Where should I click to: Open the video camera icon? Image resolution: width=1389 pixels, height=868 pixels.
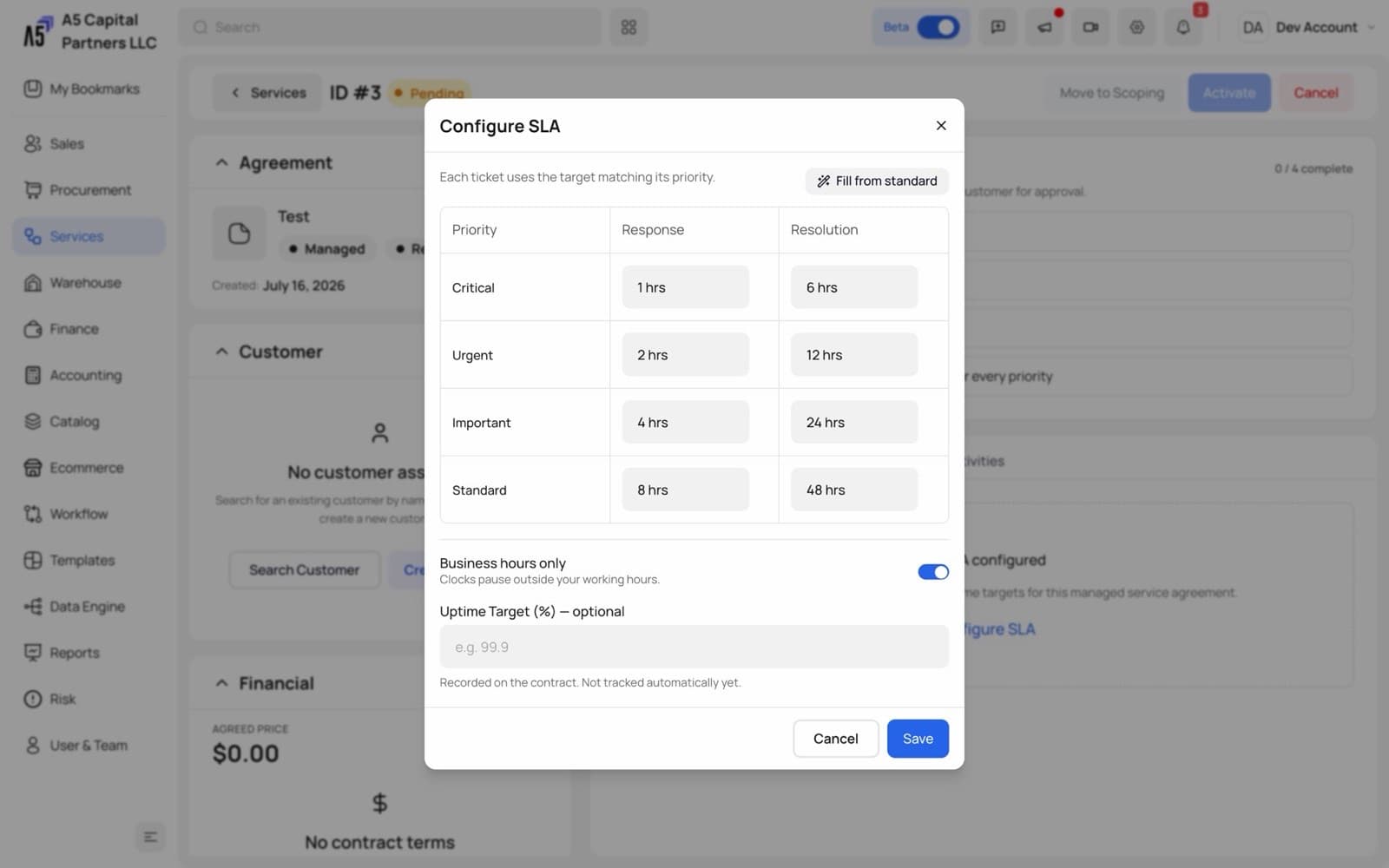[x=1090, y=27]
